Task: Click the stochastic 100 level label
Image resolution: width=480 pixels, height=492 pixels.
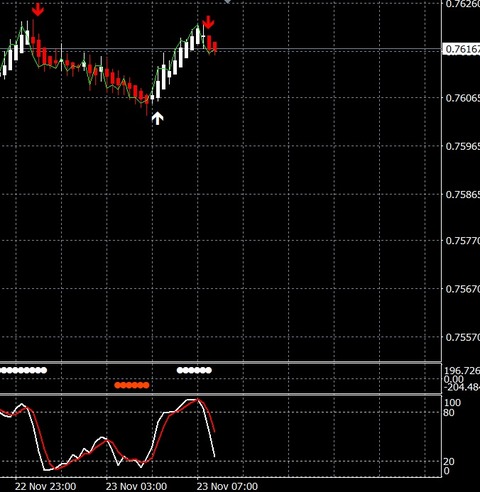Action: [452, 403]
